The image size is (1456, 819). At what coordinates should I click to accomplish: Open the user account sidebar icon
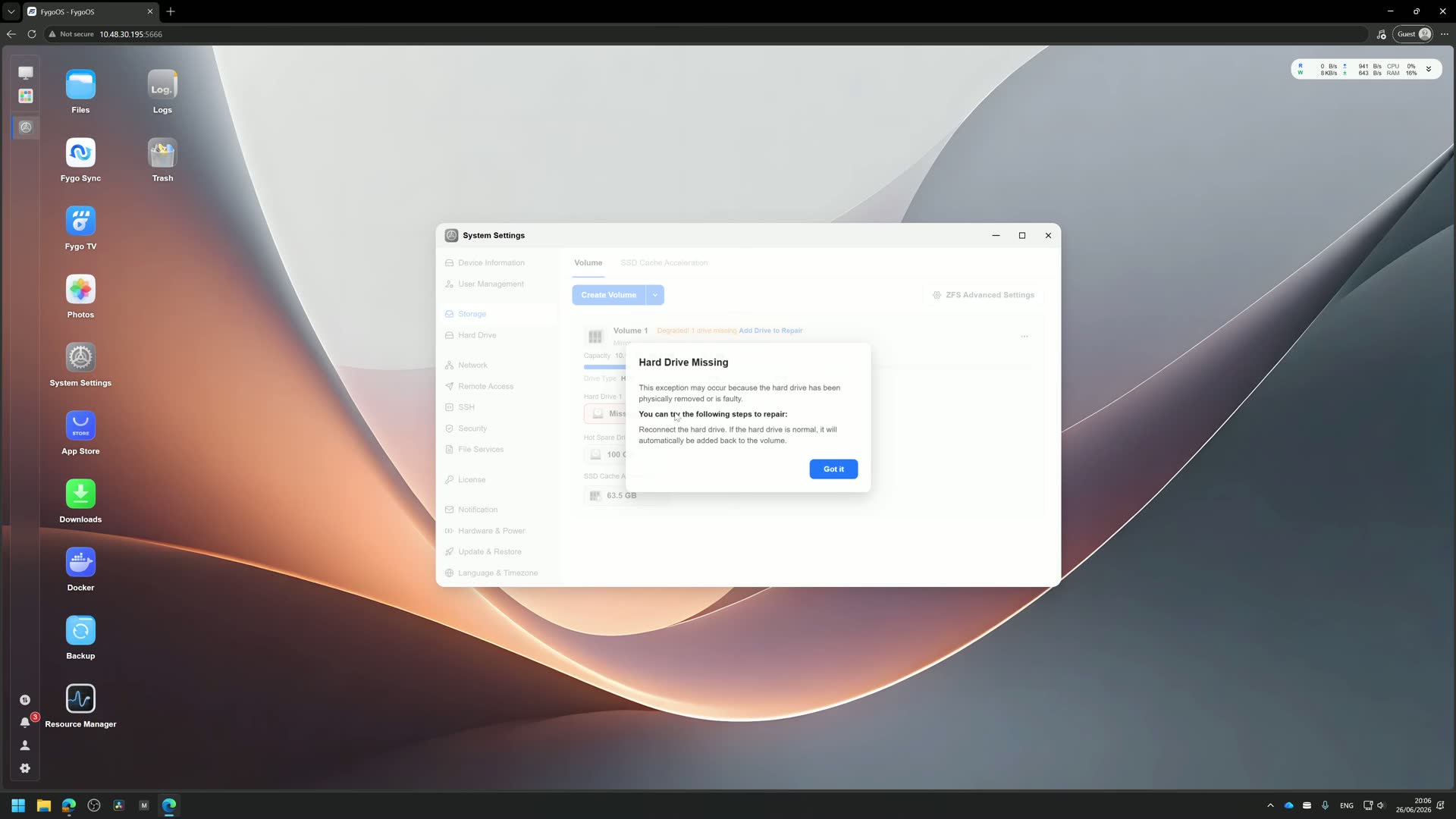25,745
